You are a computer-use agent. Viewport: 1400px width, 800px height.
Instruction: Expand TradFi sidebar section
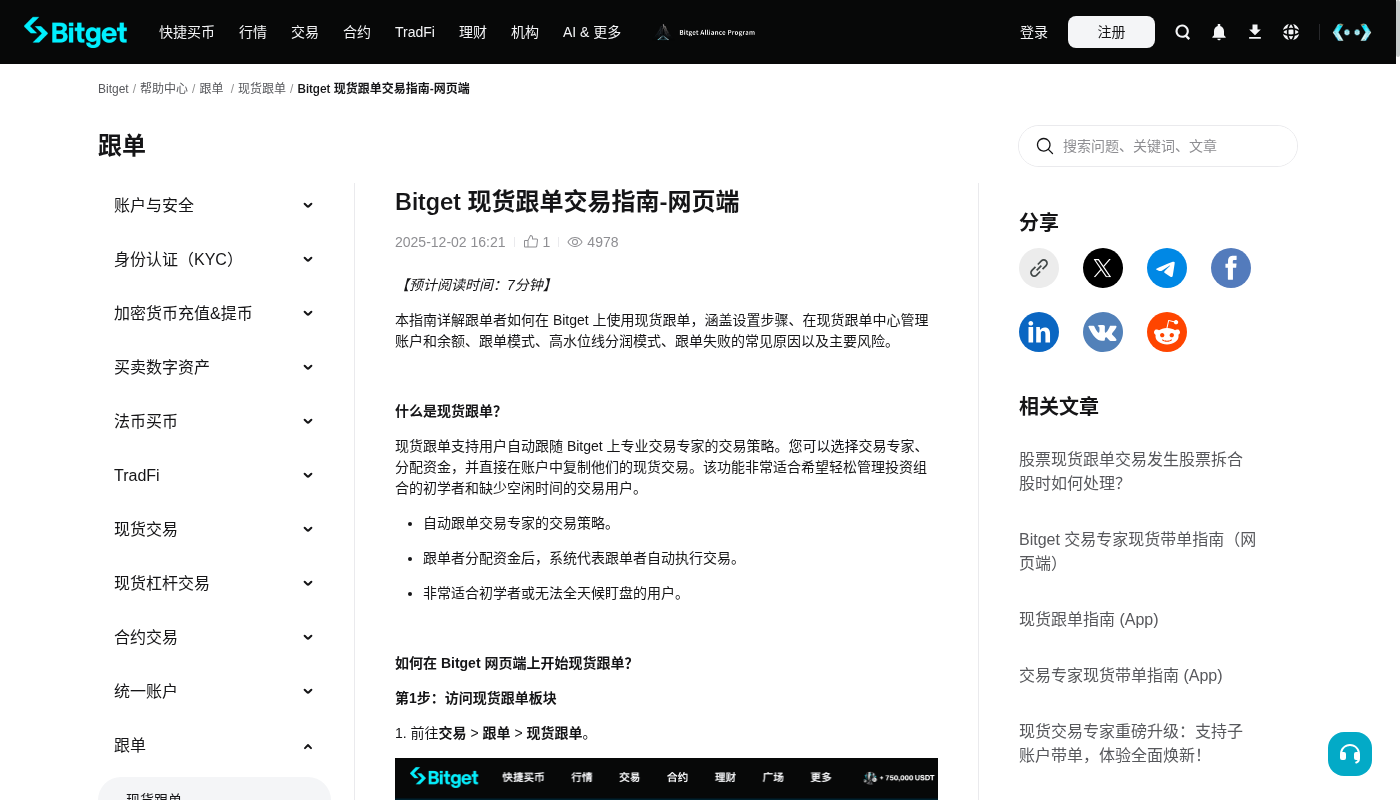tap(214, 475)
